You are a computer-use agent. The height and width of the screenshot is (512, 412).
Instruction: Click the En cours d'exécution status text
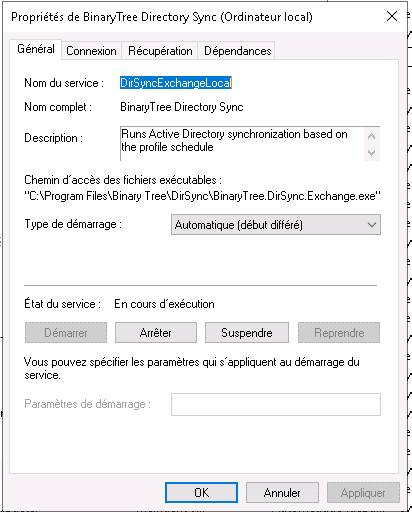[164, 304]
